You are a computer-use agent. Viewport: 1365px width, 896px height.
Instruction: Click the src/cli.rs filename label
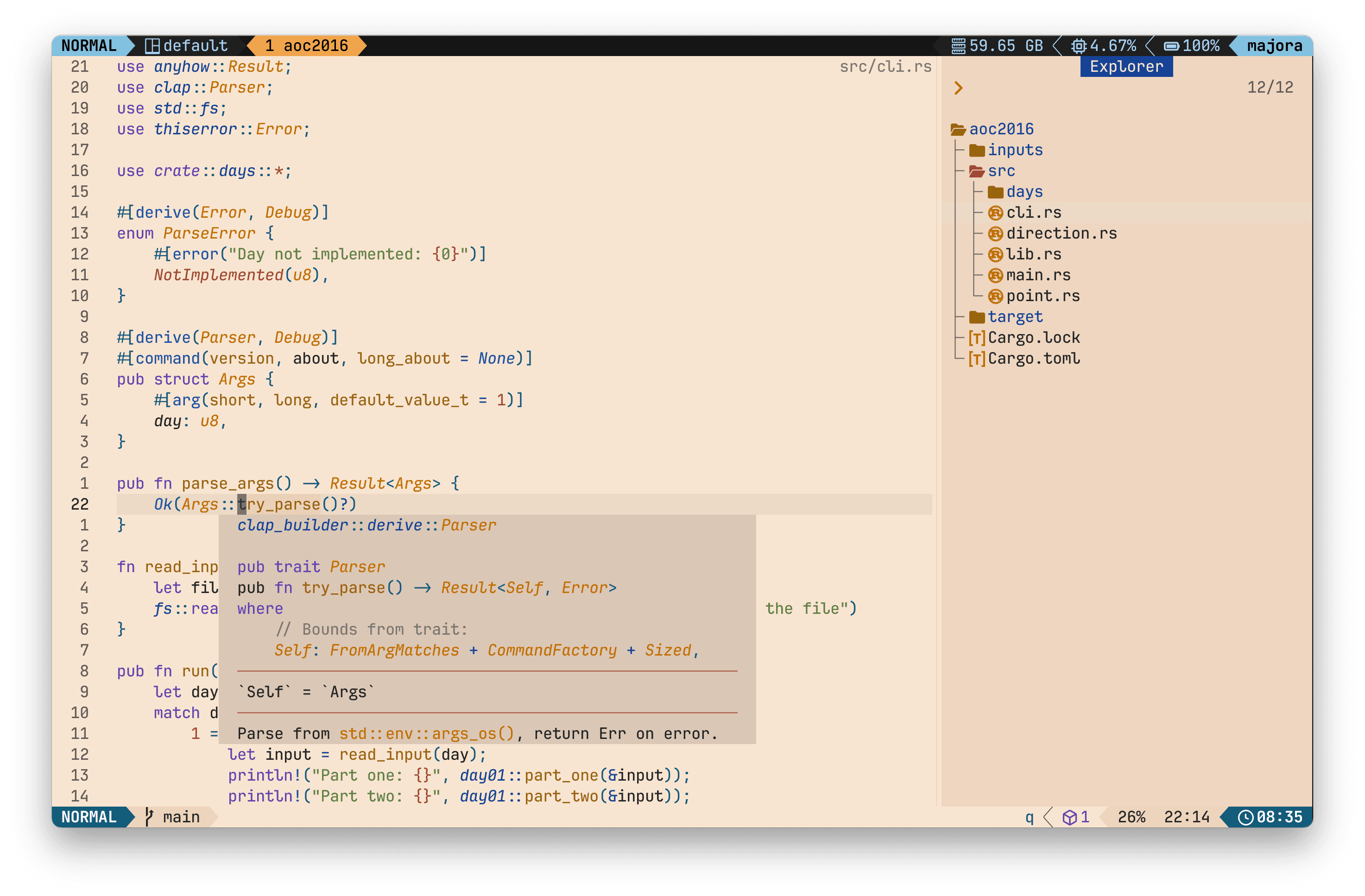[x=885, y=67]
